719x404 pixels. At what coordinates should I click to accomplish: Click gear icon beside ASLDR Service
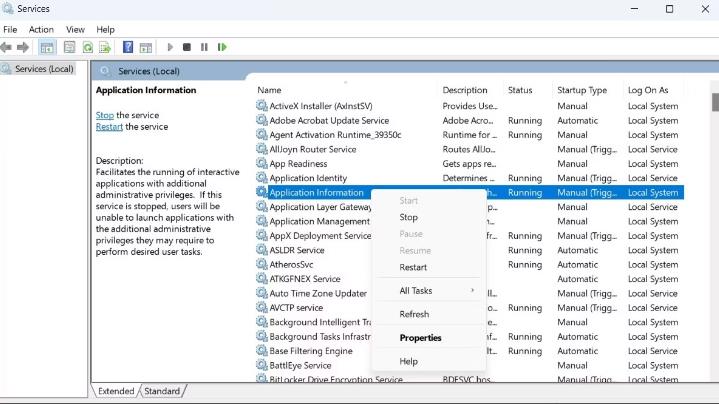click(262, 249)
